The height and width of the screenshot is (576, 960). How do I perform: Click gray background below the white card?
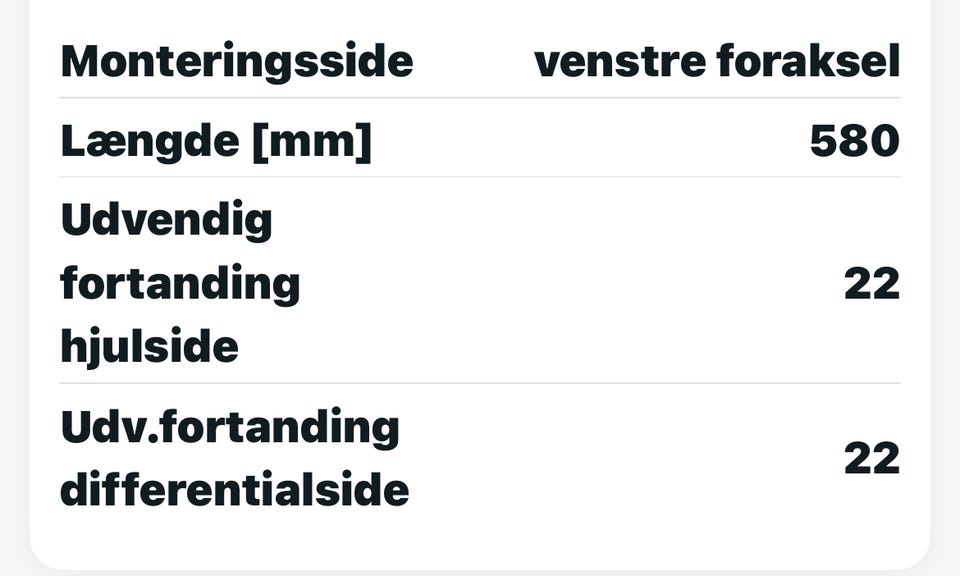tap(480, 572)
